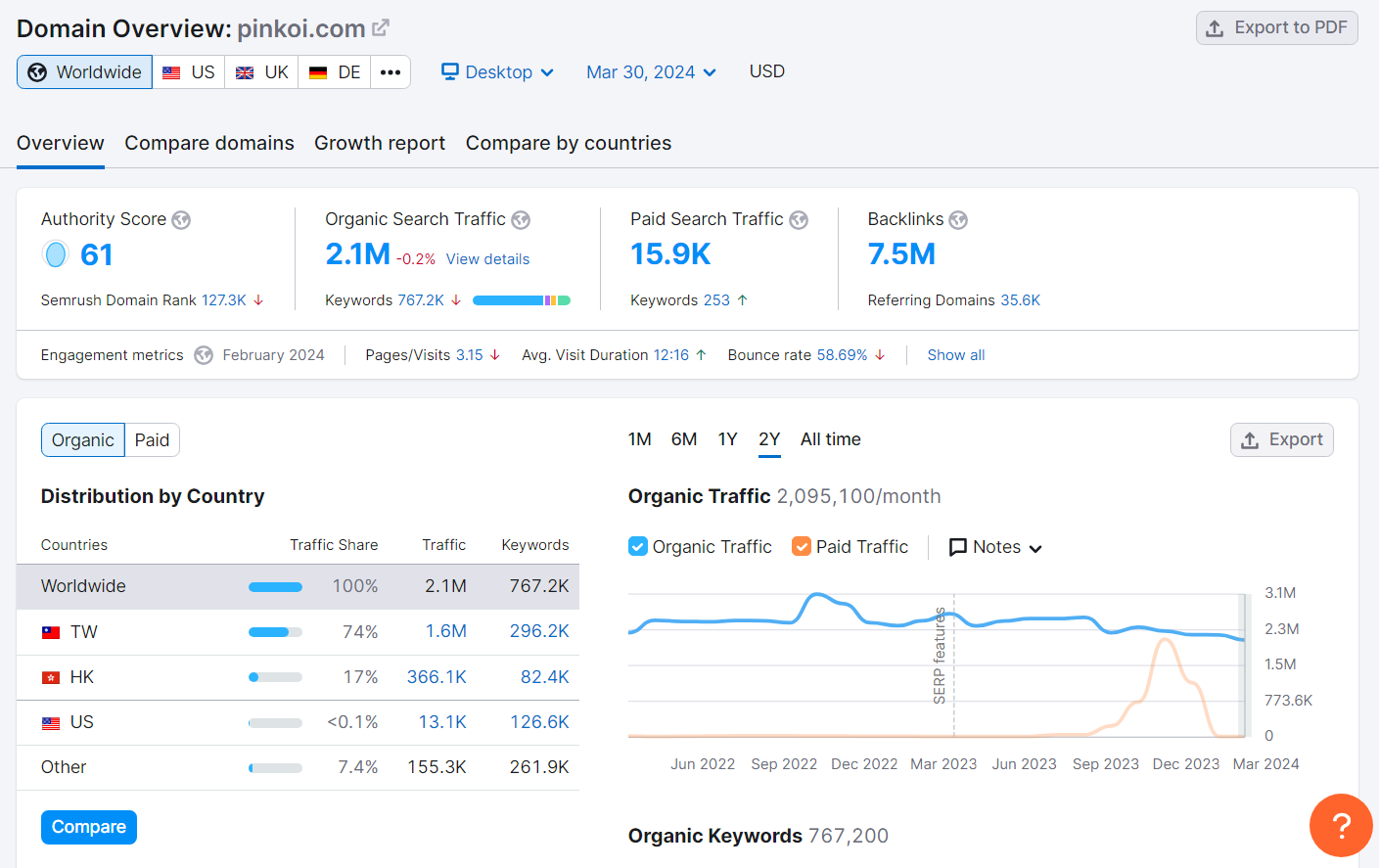Image resolution: width=1379 pixels, height=868 pixels.
Task: Click the Authority Score info globe icon
Action: 181,219
